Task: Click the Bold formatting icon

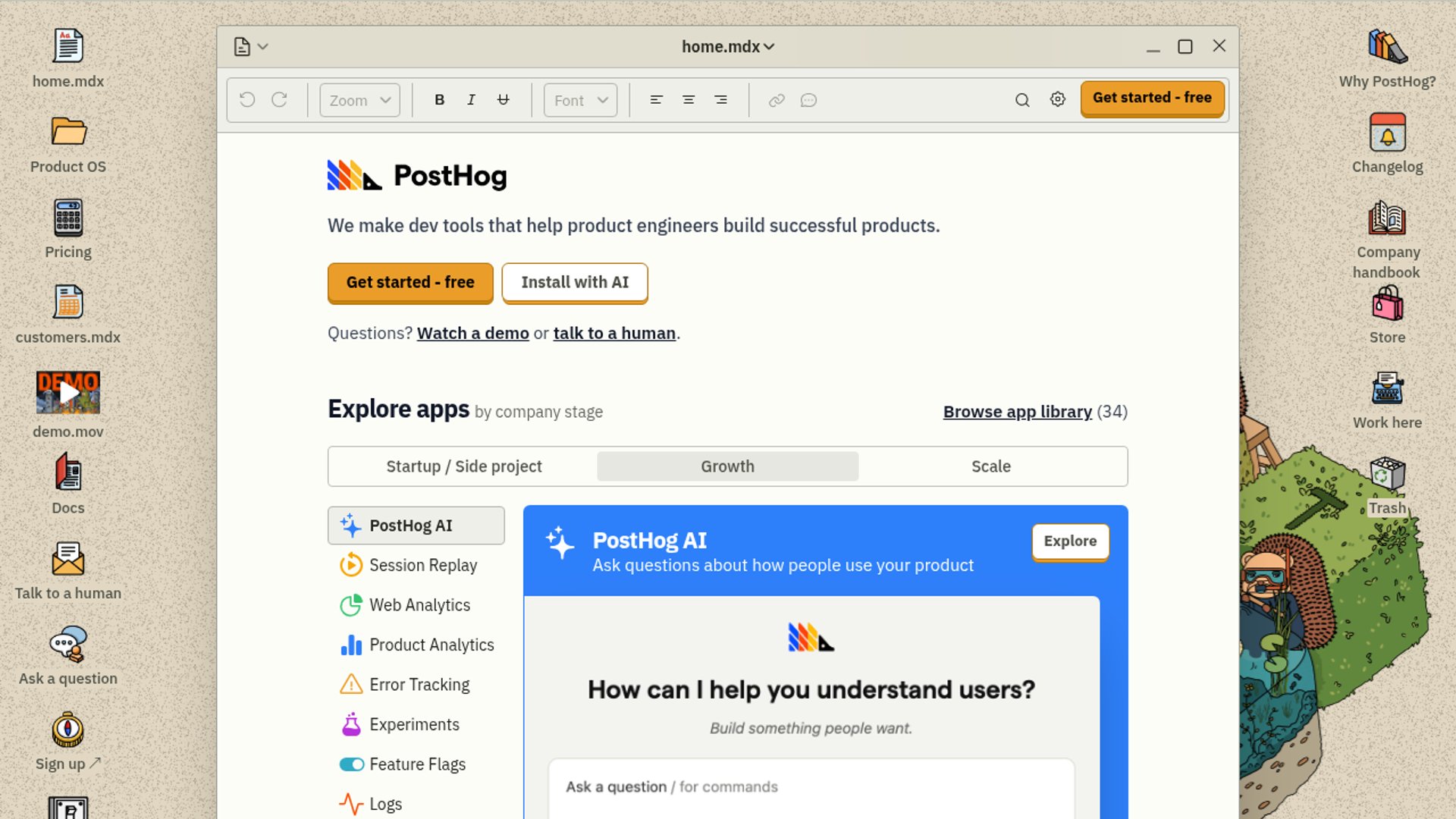Action: [439, 100]
